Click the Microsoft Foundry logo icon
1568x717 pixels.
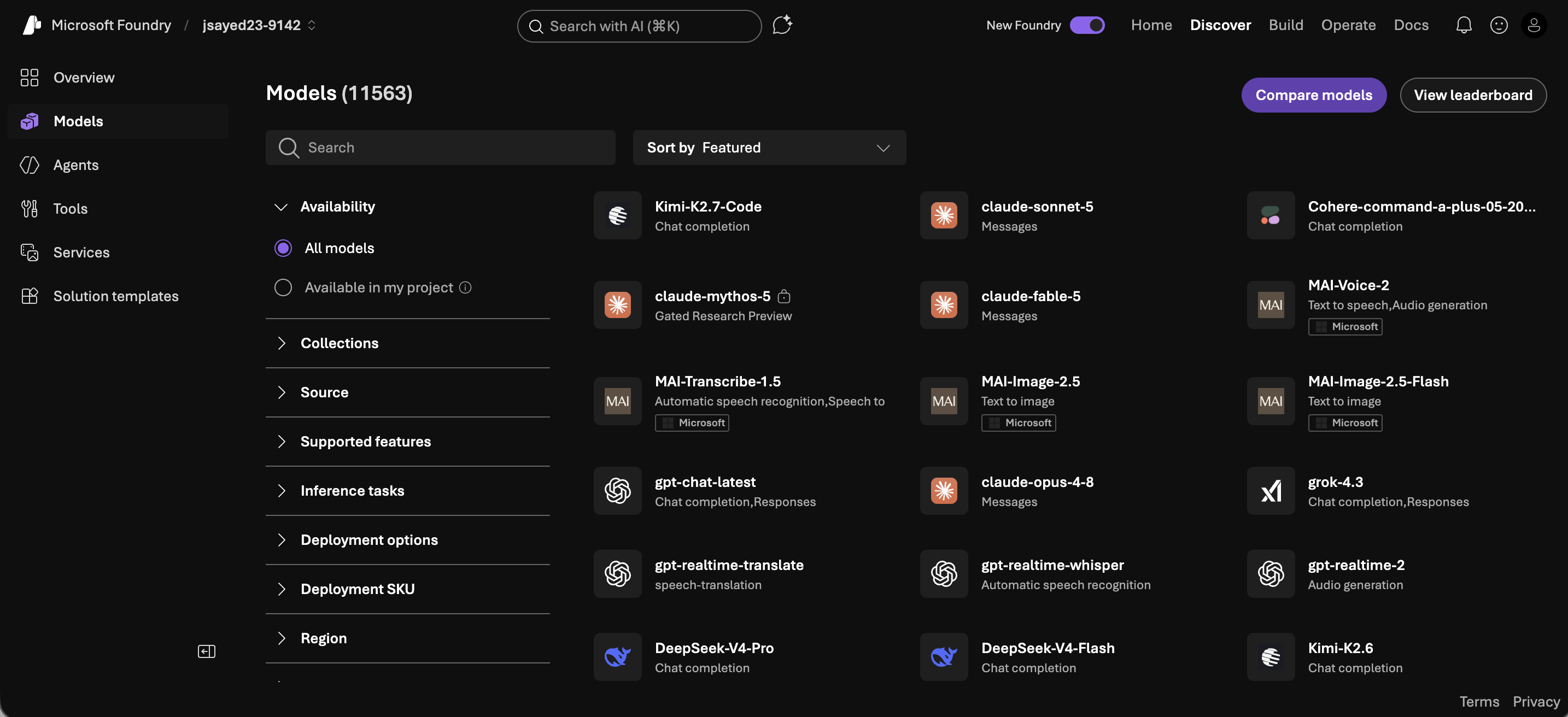[32, 25]
